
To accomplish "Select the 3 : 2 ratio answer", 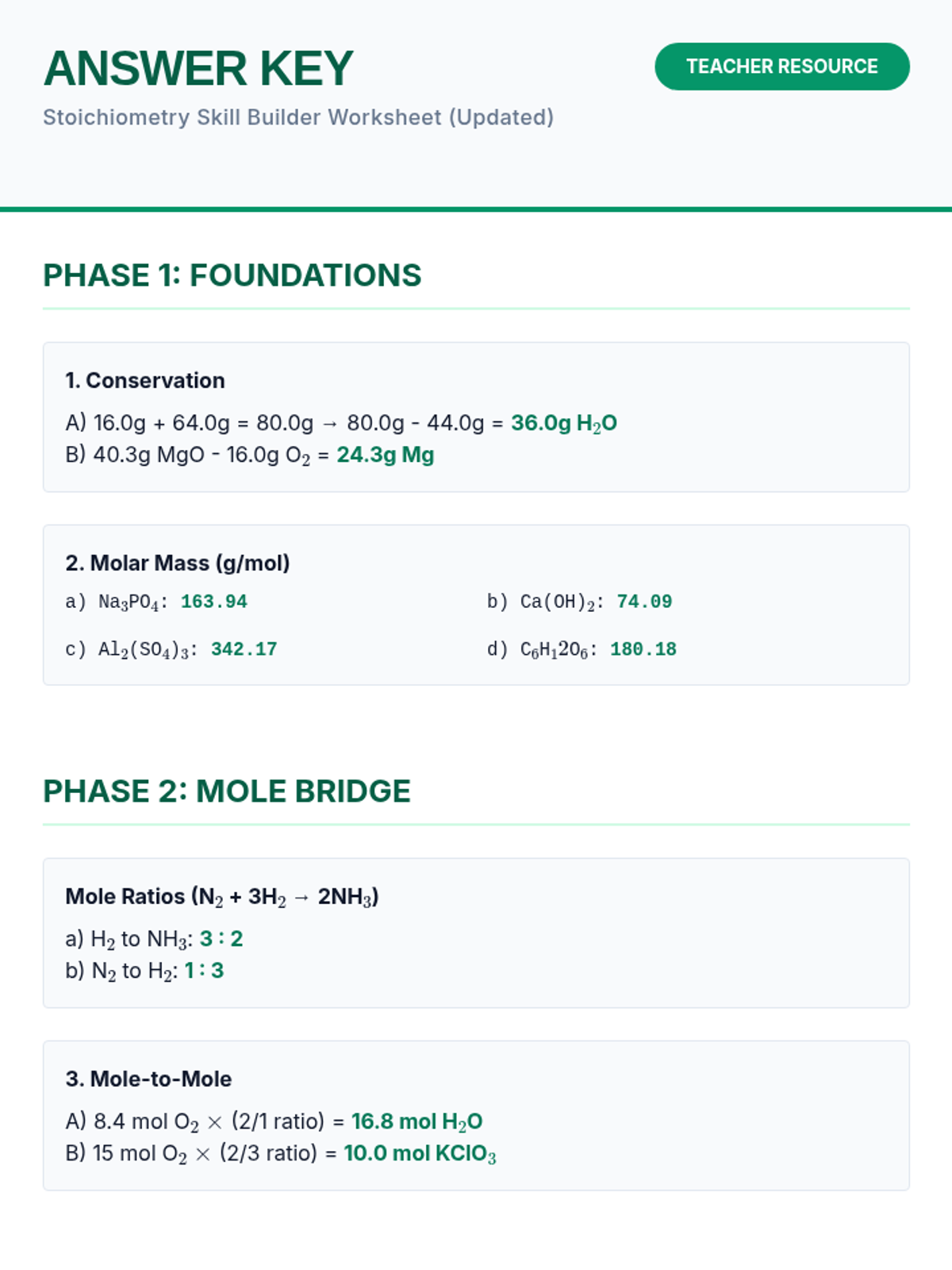I will pos(221,939).
